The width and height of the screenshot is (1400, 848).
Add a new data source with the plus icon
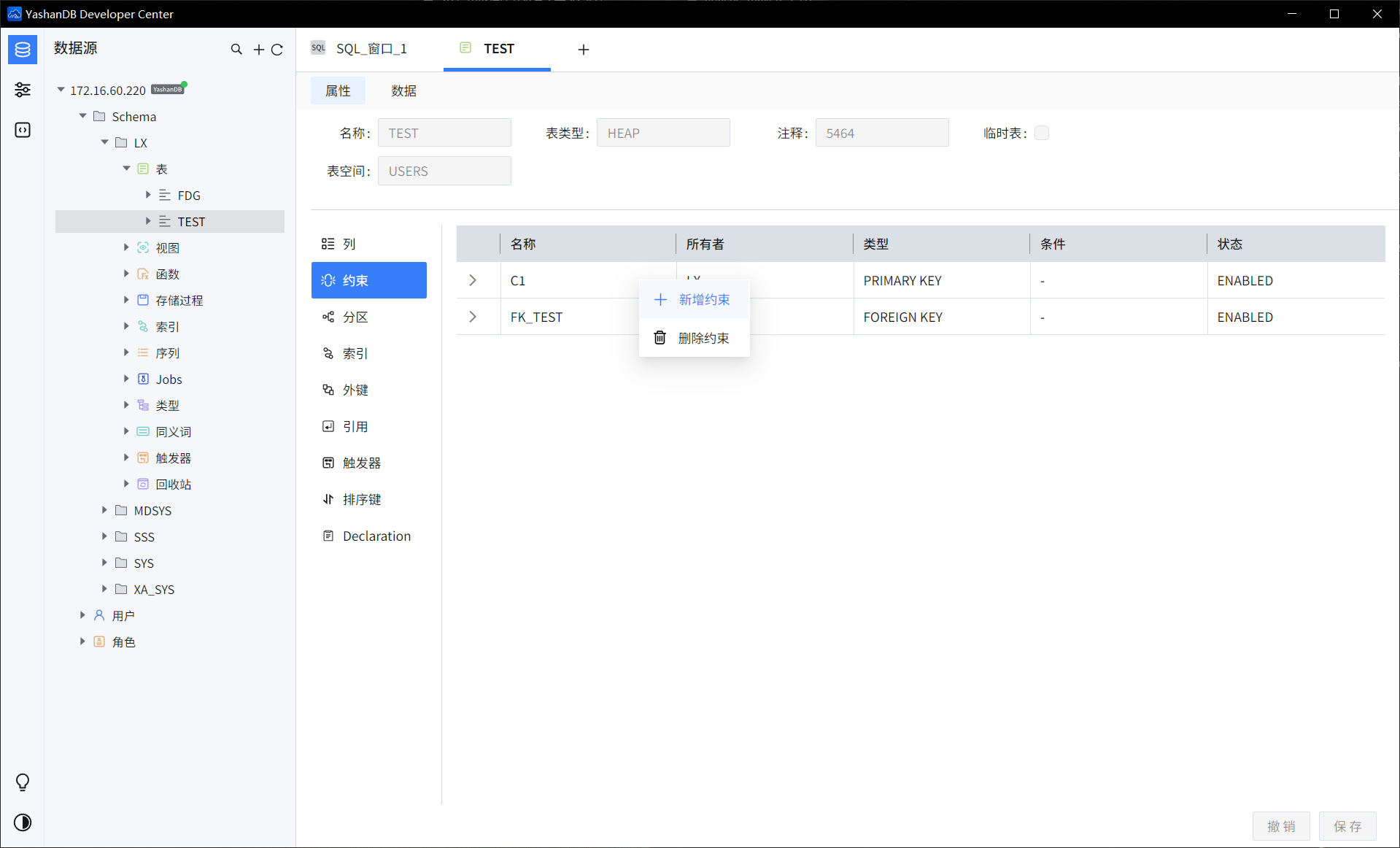258,49
